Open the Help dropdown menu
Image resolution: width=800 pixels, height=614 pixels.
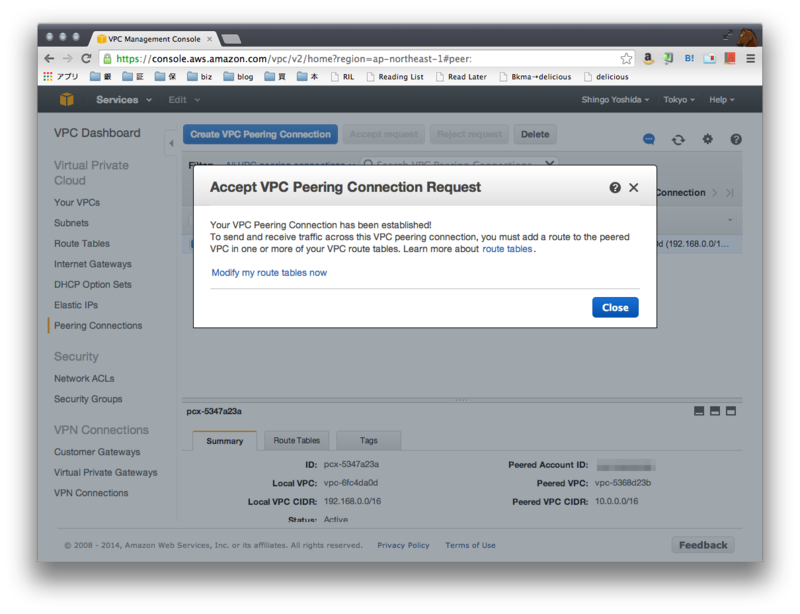(x=721, y=100)
